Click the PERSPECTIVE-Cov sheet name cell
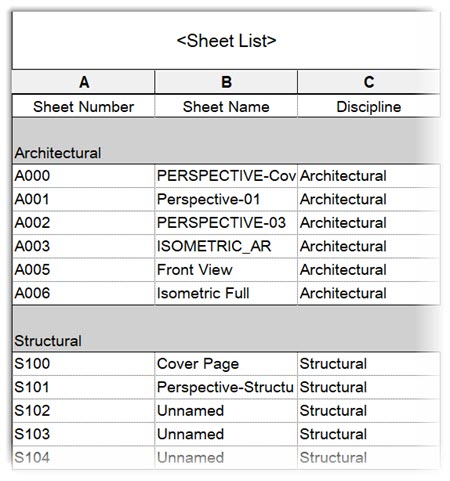Image resolution: width=450 pixels, height=481 pixels. (x=226, y=176)
